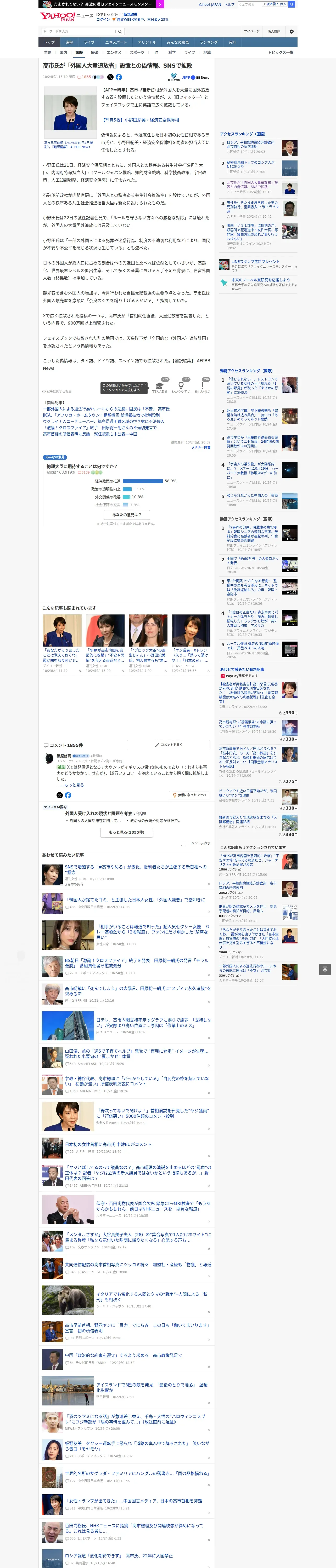Open エキスパート in main navigation bar
The width and height of the screenshot is (336, 1568).
coord(116,42)
